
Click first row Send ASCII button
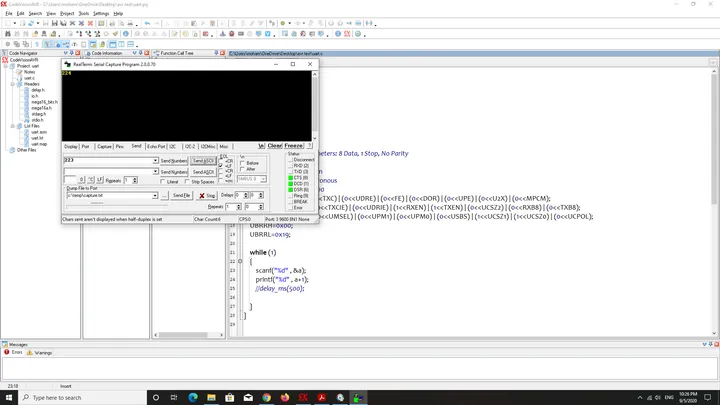[x=203, y=161]
